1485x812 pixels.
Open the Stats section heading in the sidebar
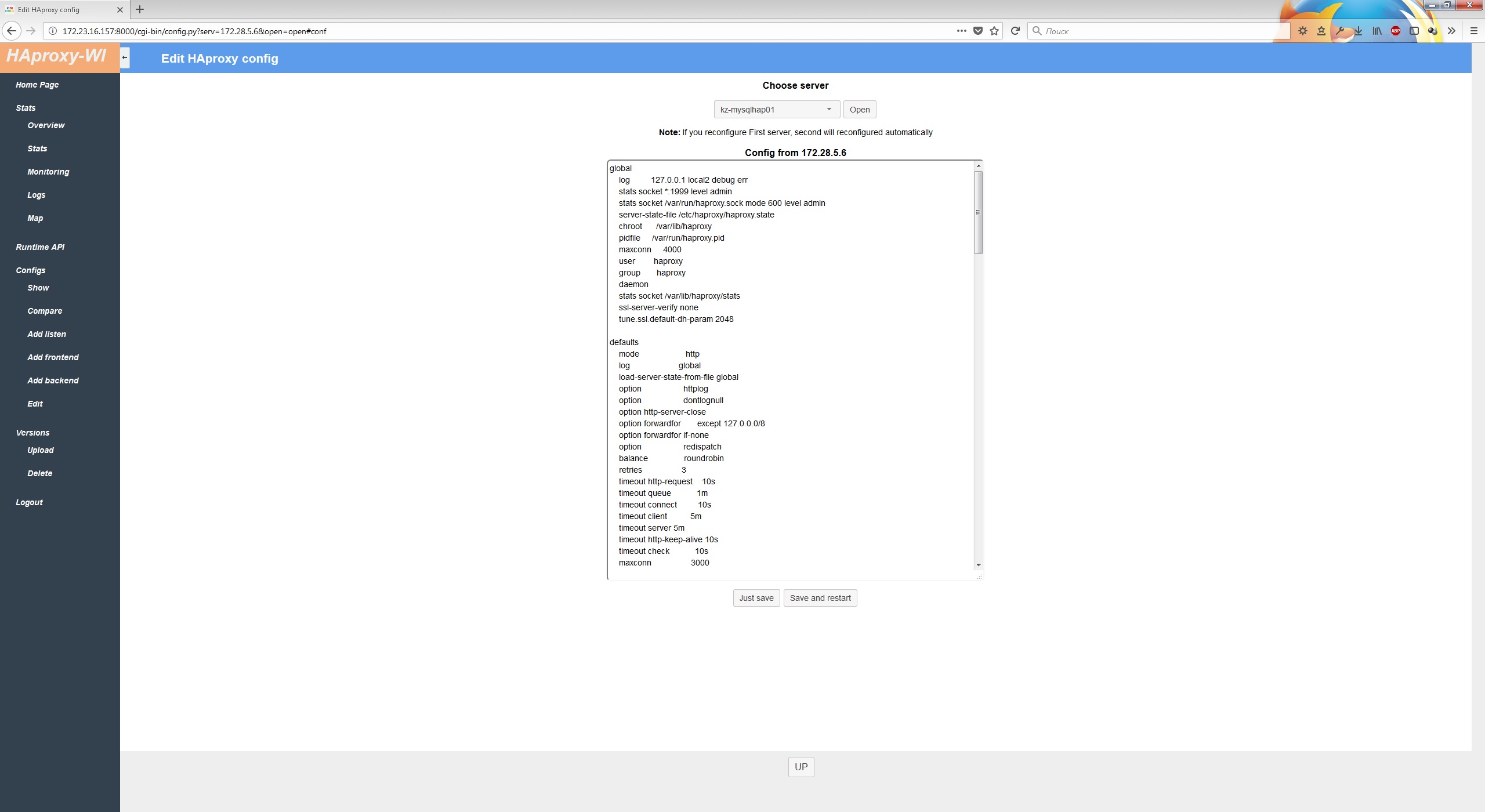pyautogui.click(x=26, y=108)
